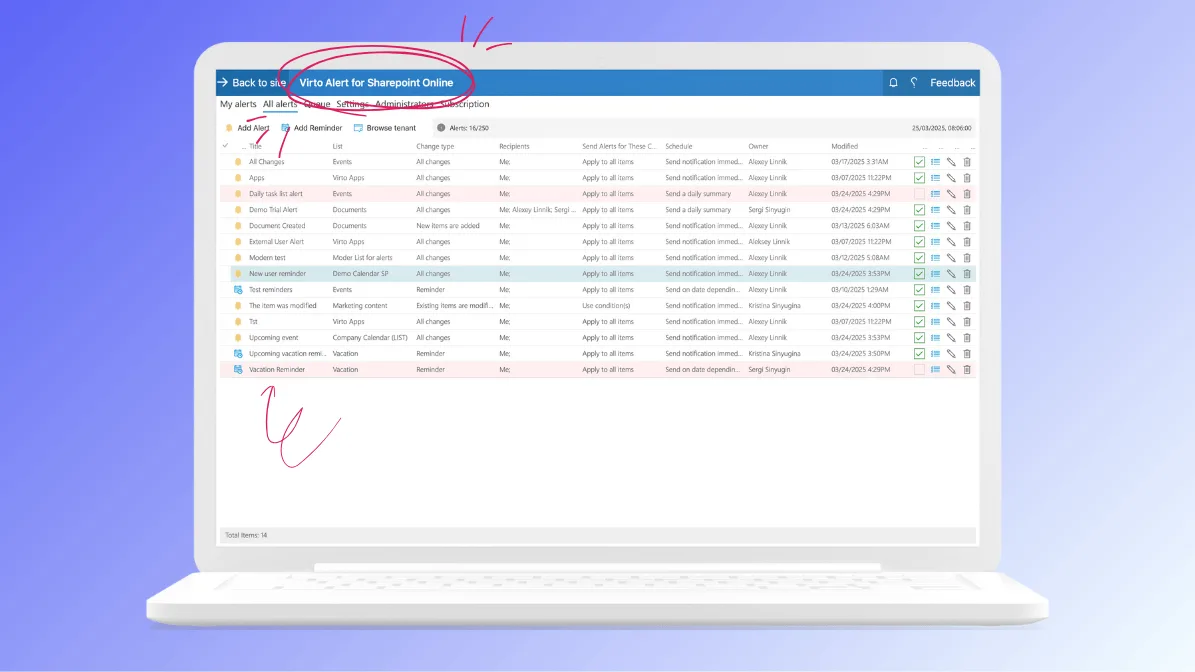Open the Owner column header
The height and width of the screenshot is (672, 1195).
760,145
